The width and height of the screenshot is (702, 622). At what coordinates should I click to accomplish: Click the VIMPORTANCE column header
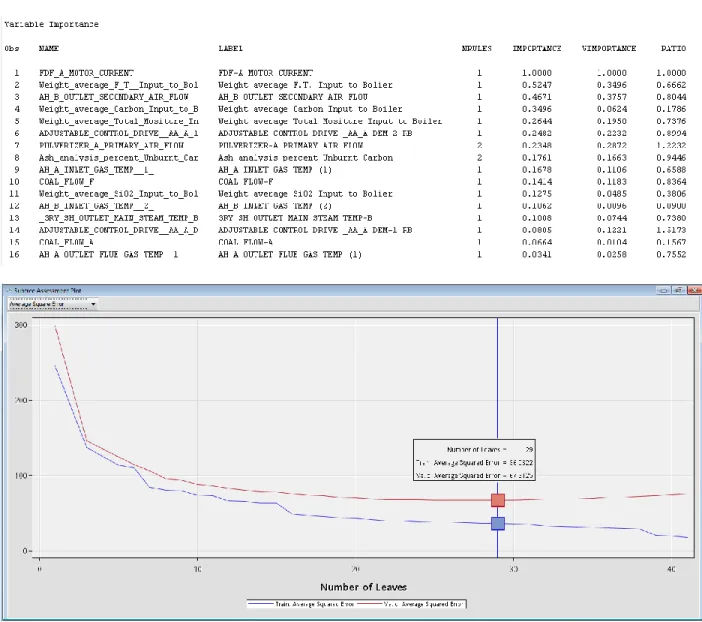pyautogui.click(x=608, y=48)
